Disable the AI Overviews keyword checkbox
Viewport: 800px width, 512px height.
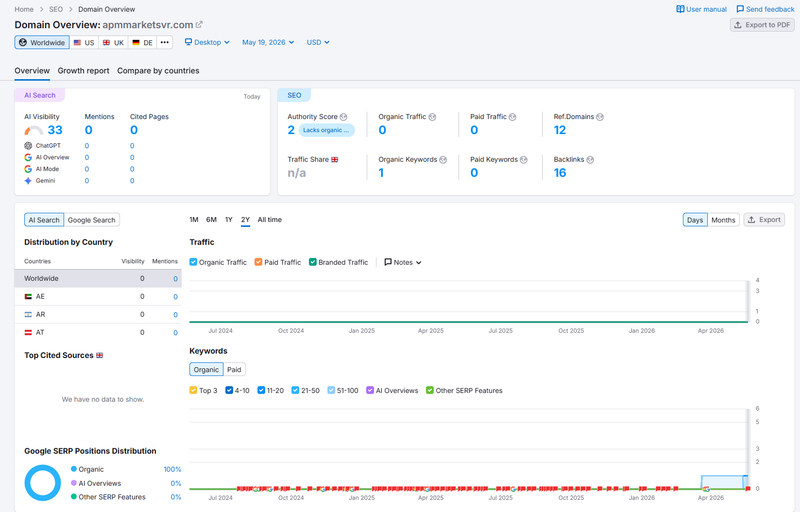(x=370, y=390)
